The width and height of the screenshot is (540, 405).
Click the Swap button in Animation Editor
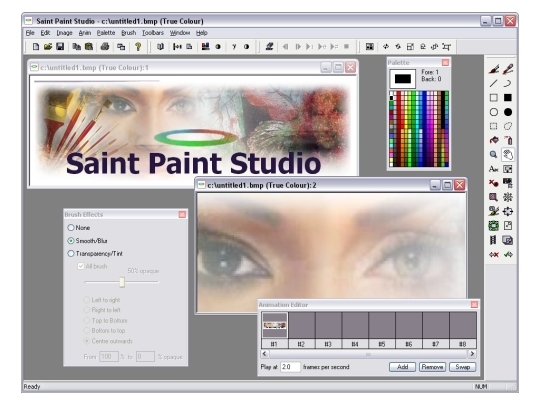pos(463,367)
